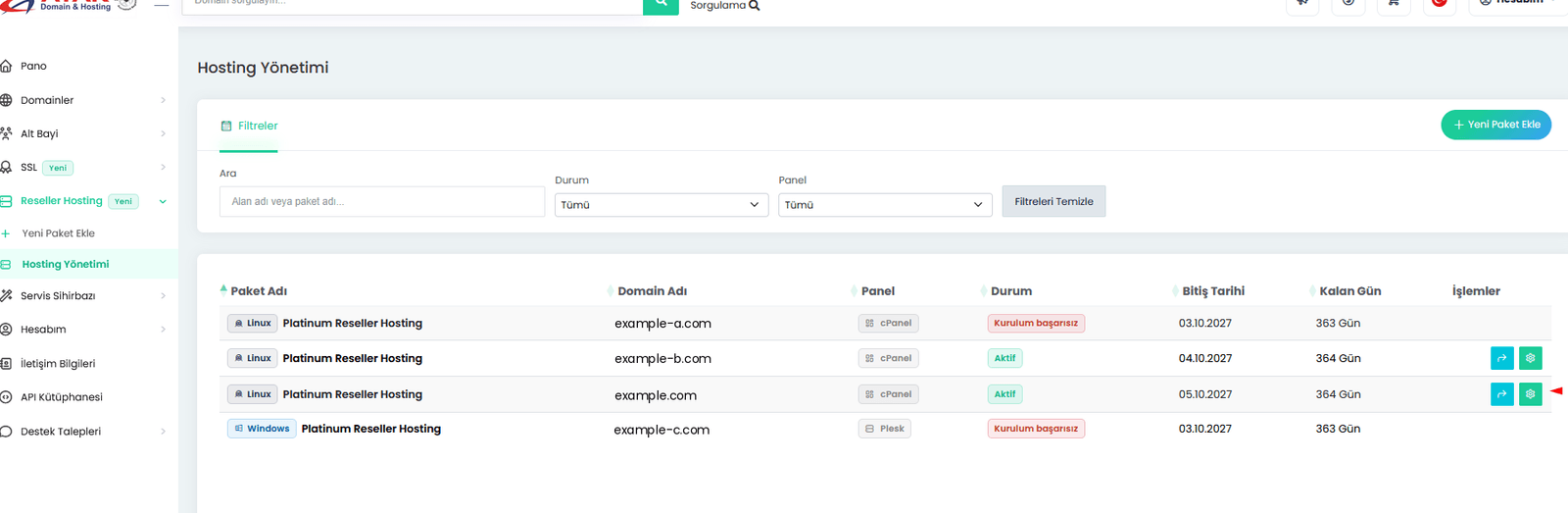The image size is (1568, 513).
Task: Click the home icon beside Pano
Action: pos(6,66)
